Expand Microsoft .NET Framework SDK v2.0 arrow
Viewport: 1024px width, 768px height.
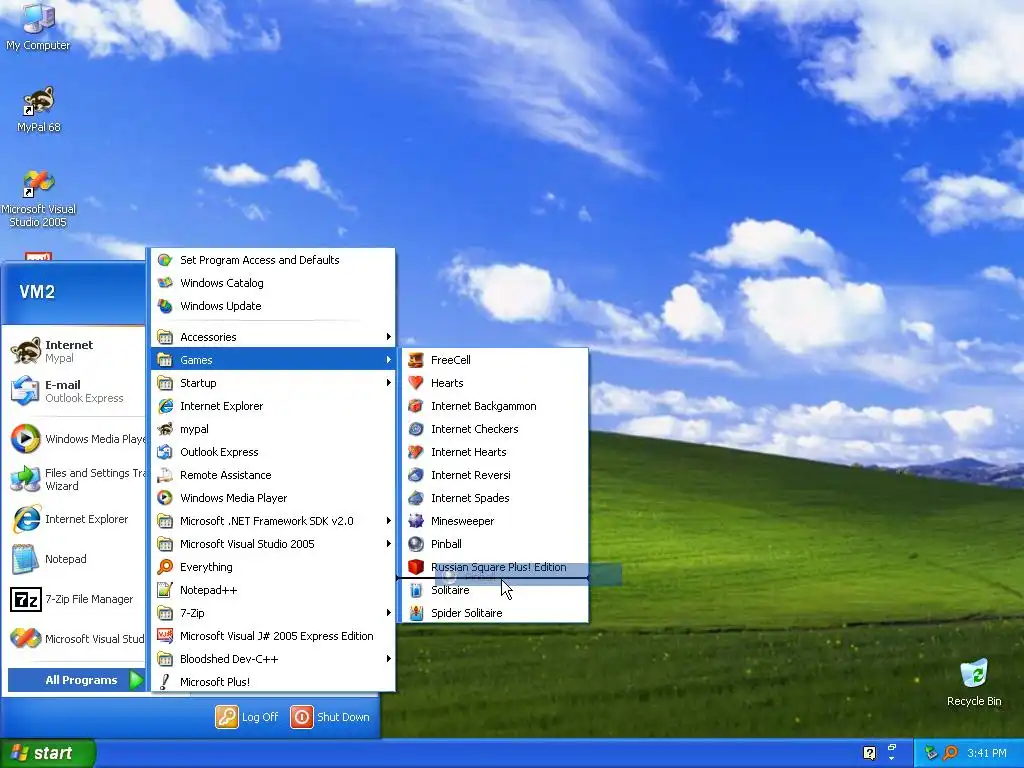point(388,520)
